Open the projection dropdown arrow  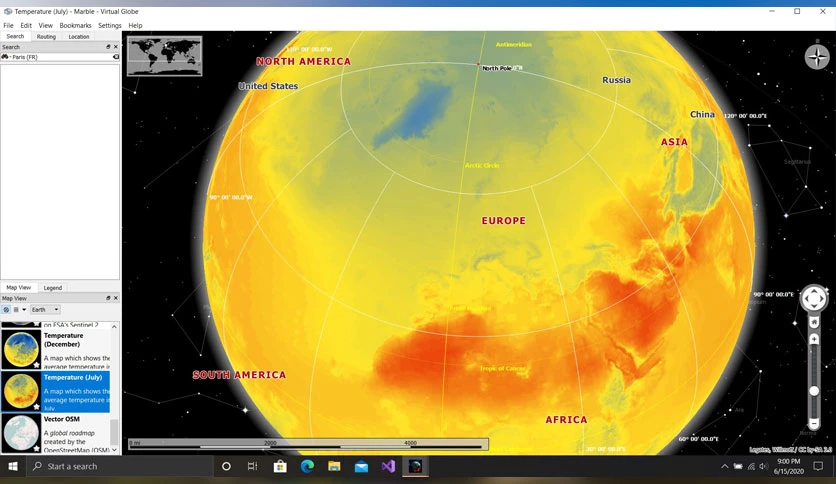24,309
